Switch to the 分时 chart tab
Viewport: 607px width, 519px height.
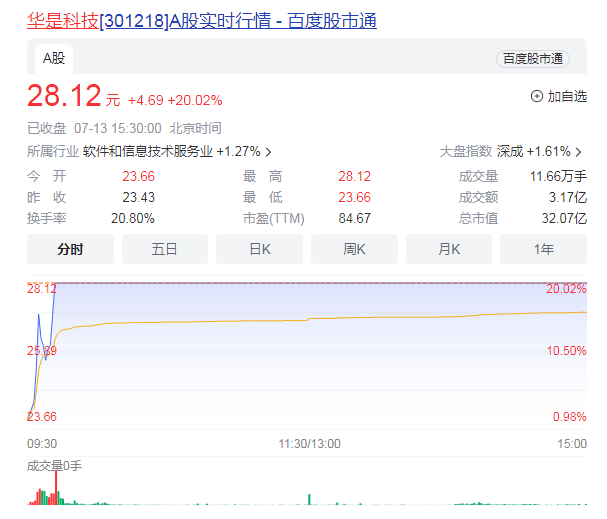pos(70,249)
